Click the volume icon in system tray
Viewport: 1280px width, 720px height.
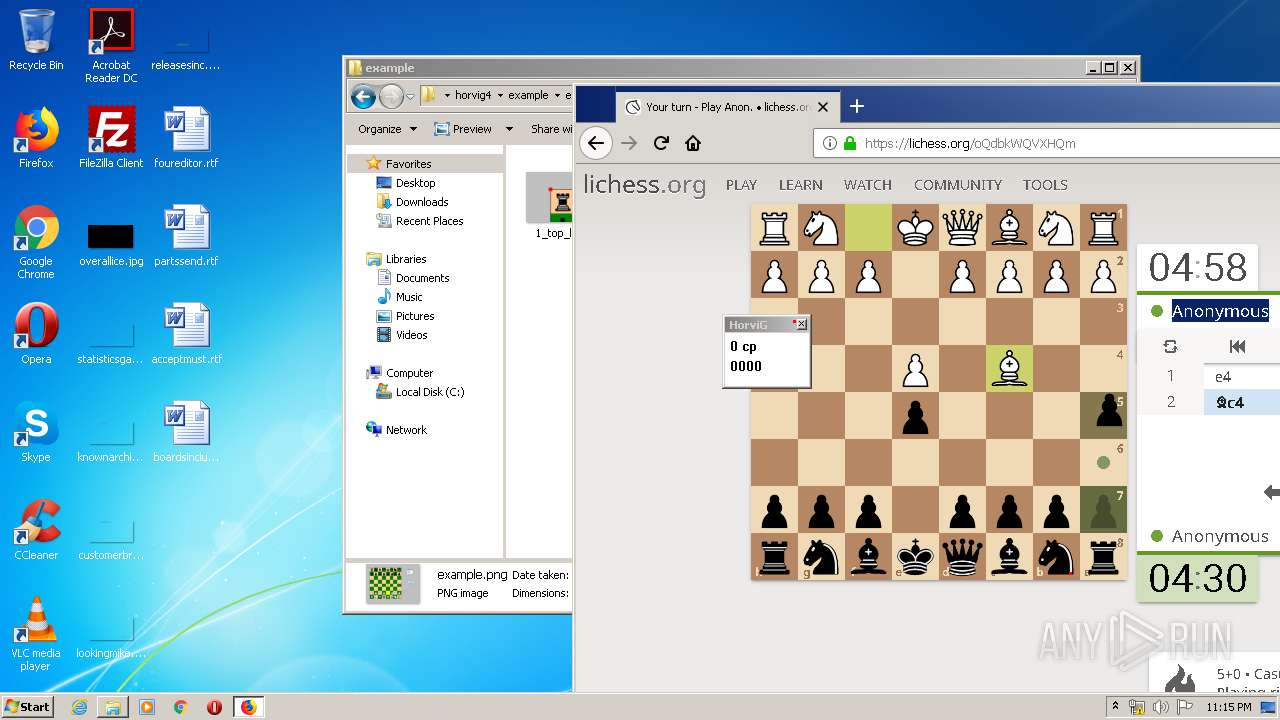(x=1160, y=707)
